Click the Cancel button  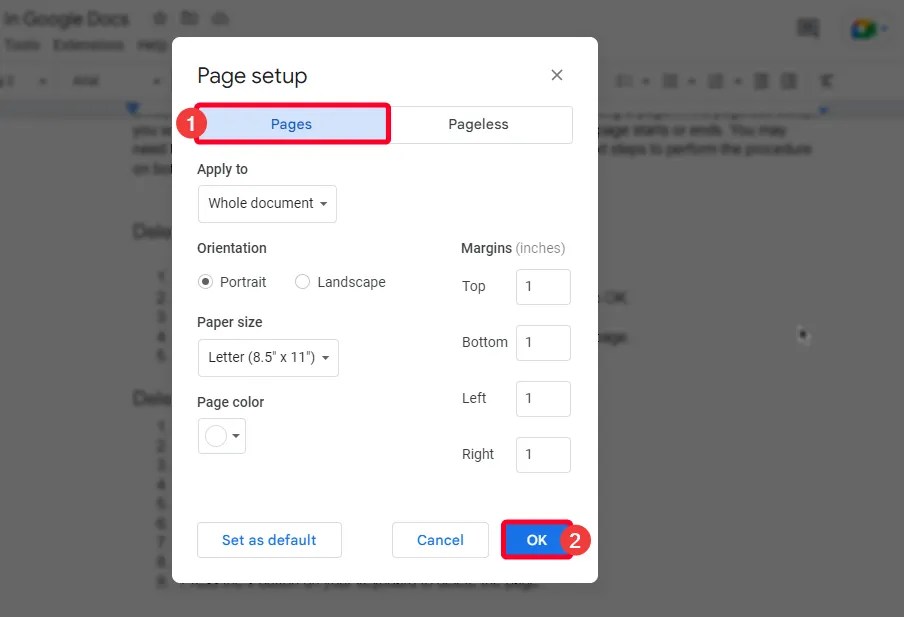(440, 540)
